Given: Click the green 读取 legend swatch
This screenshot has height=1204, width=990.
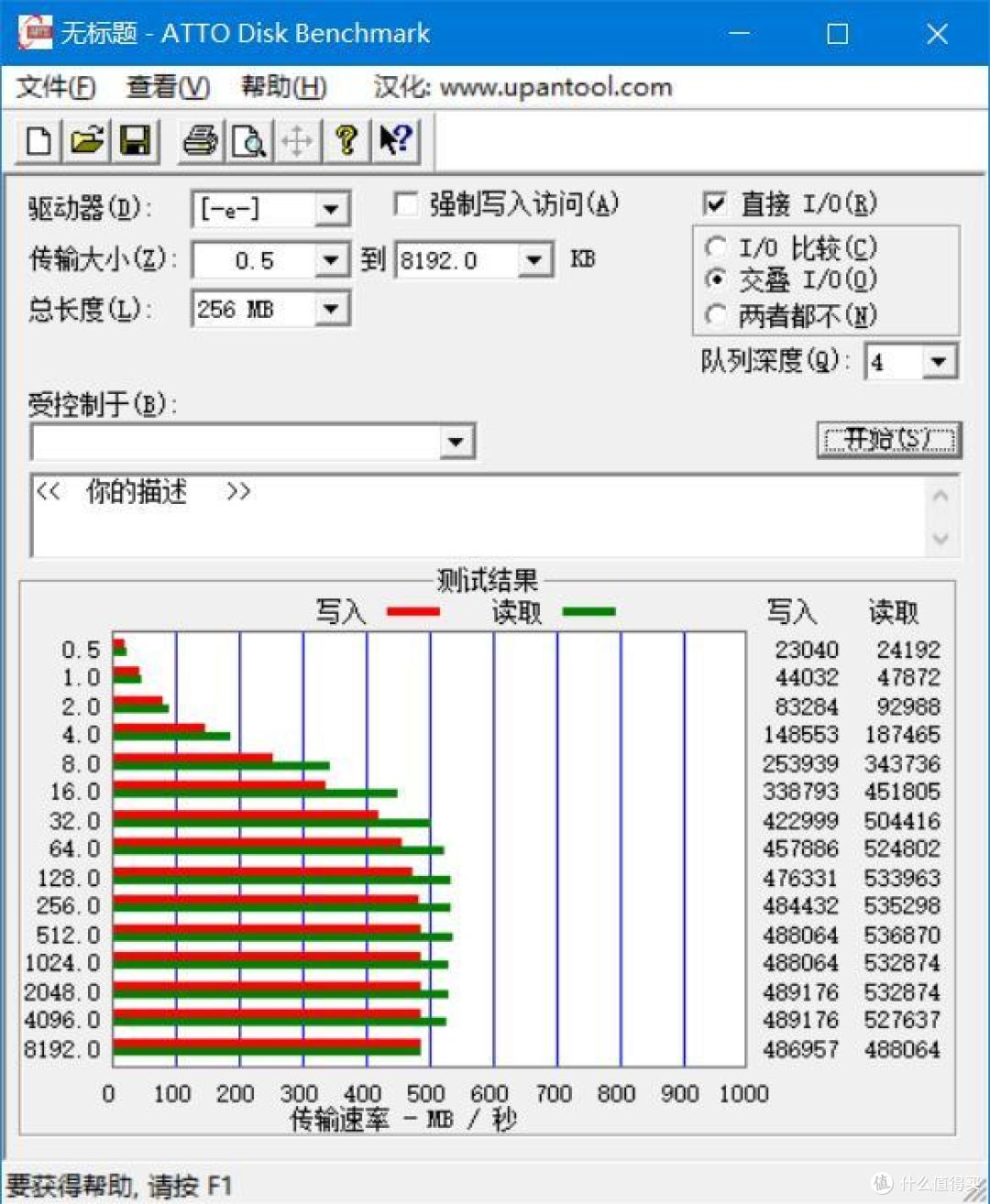Looking at the screenshot, I should click(x=588, y=611).
